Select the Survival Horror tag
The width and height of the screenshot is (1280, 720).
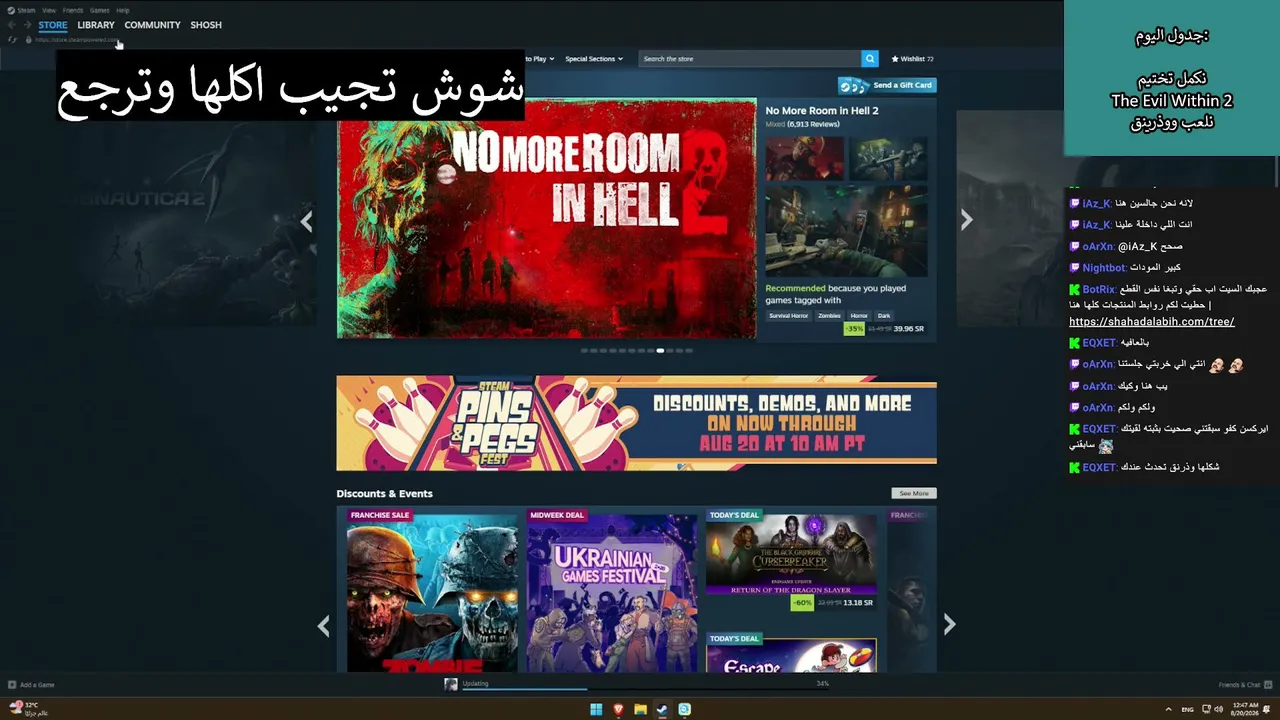point(789,316)
